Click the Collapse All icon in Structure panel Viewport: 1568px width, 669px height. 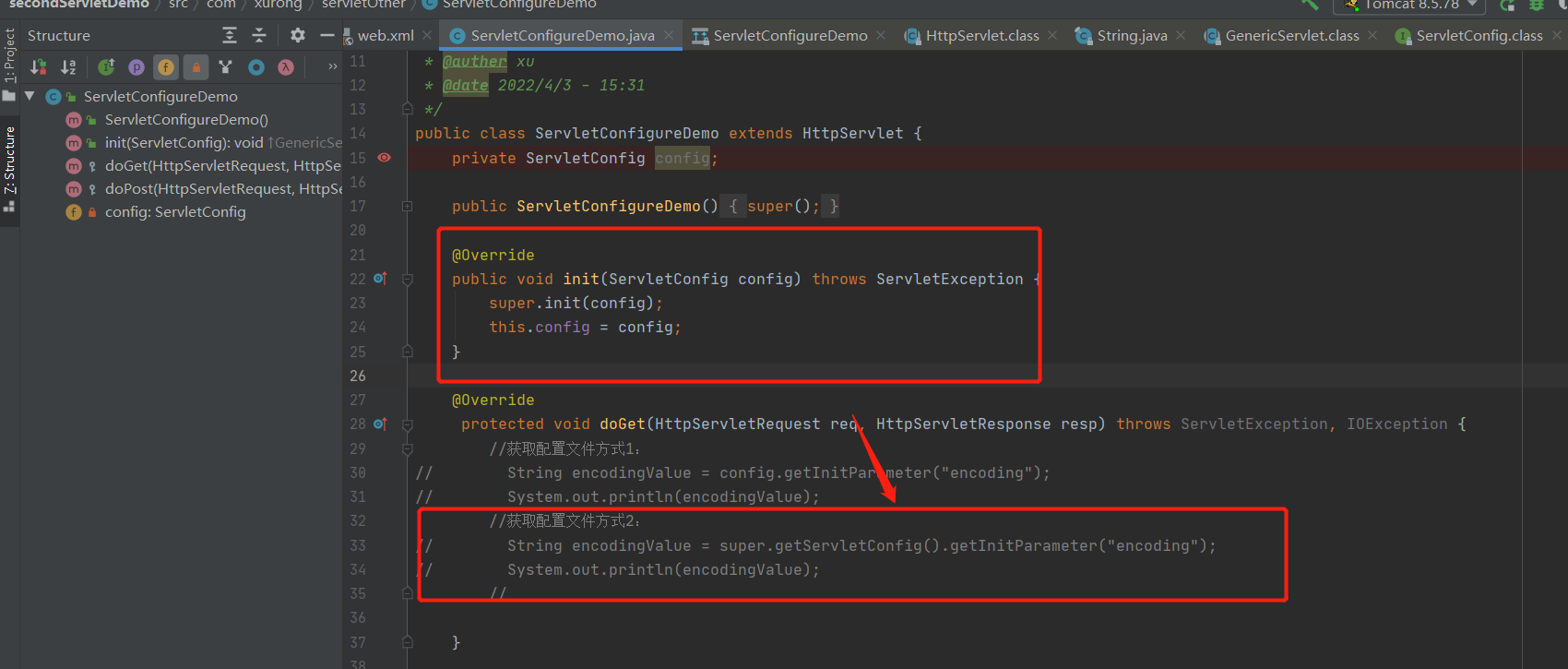(x=259, y=35)
